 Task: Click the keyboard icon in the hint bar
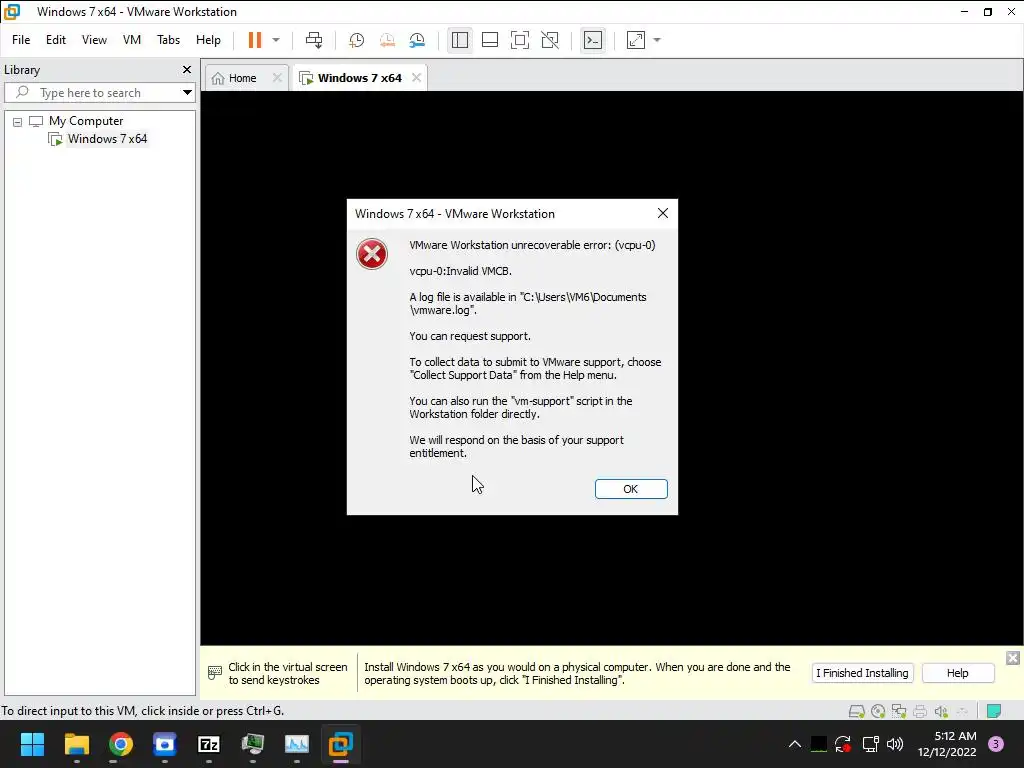click(x=214, y=673)
